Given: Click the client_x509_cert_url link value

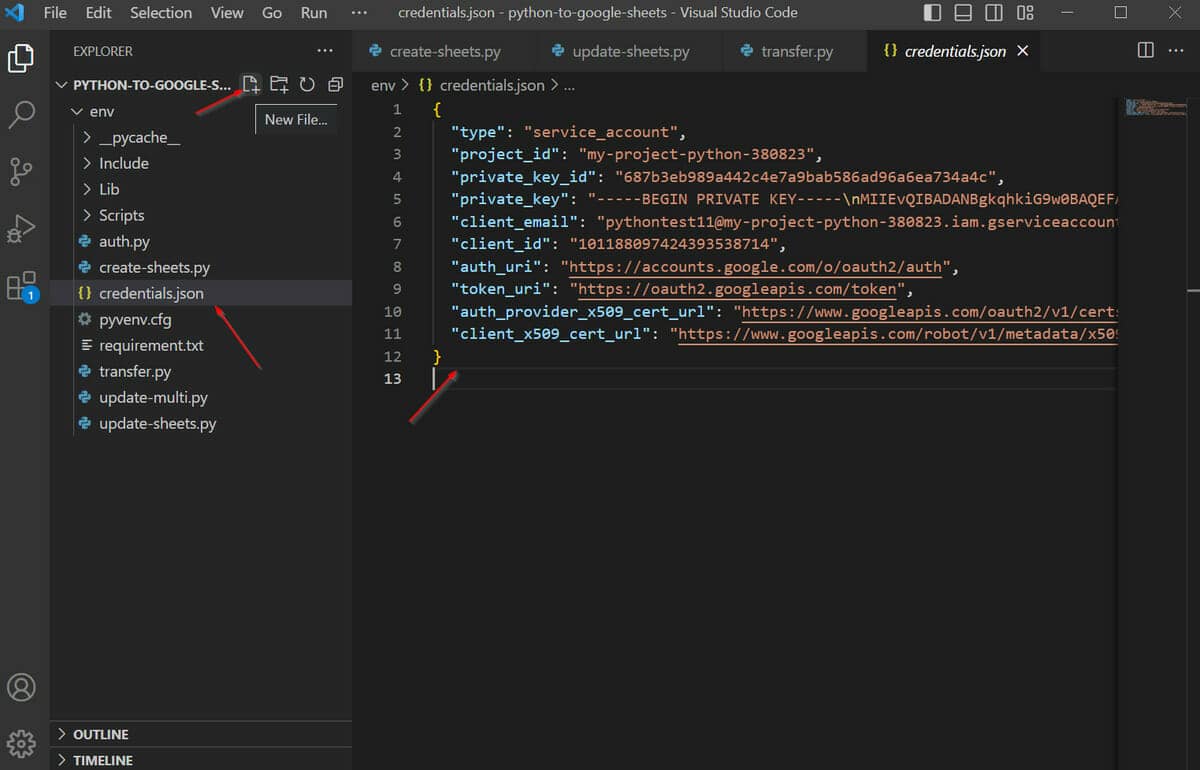Looking at the screenshot, I should pyautogui.click(x=897, y=335).
